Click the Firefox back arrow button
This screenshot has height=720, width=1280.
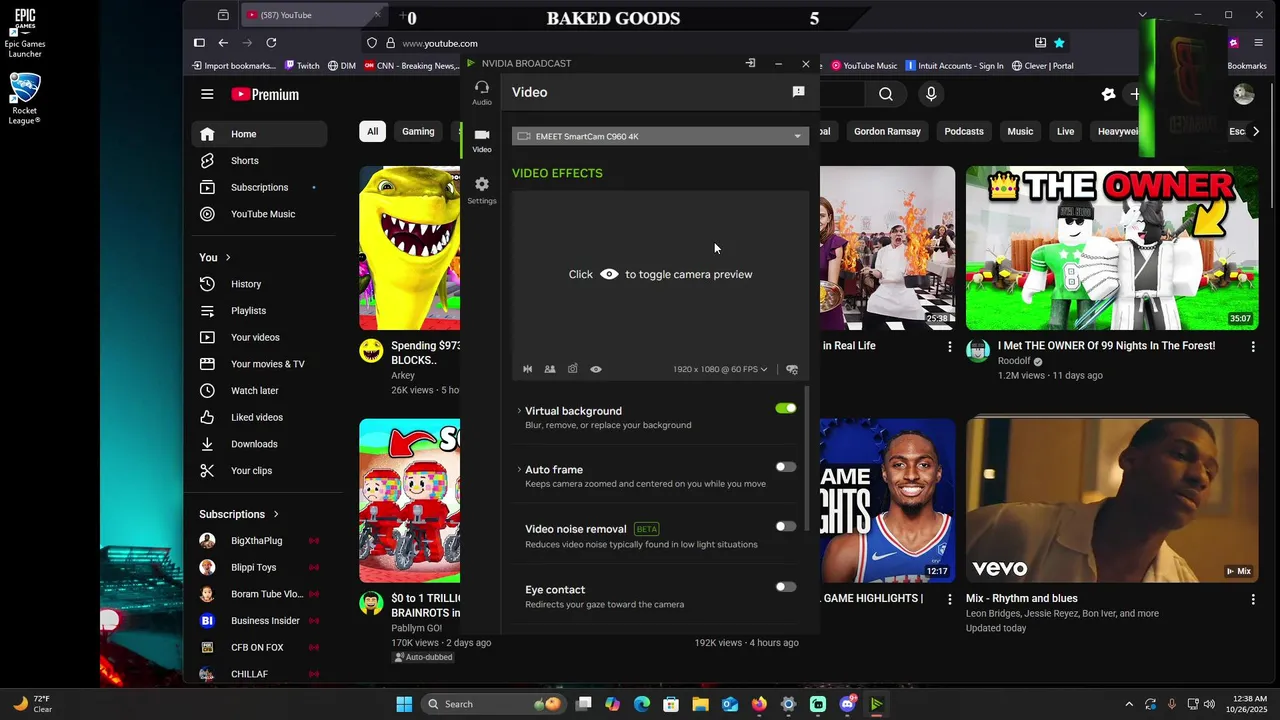[223, 43]
